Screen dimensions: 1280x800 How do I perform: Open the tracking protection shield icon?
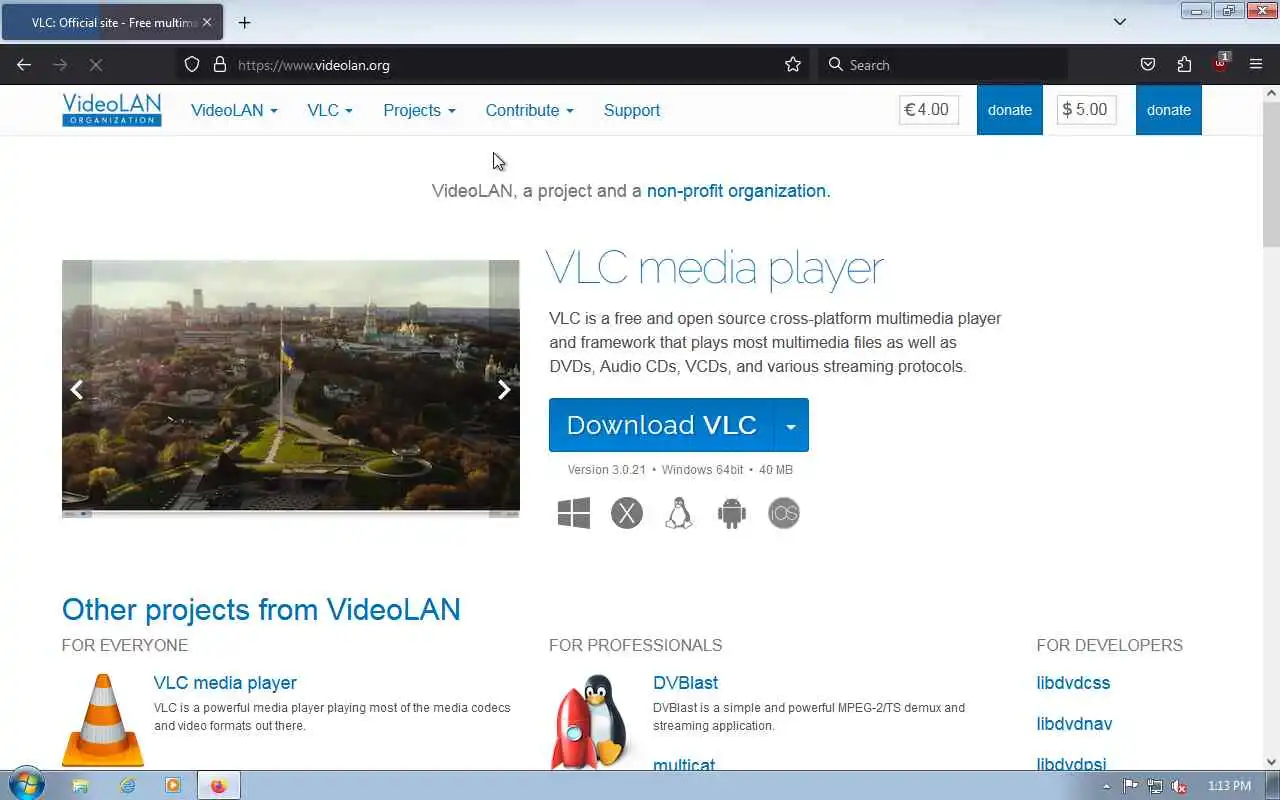point(192,65)
